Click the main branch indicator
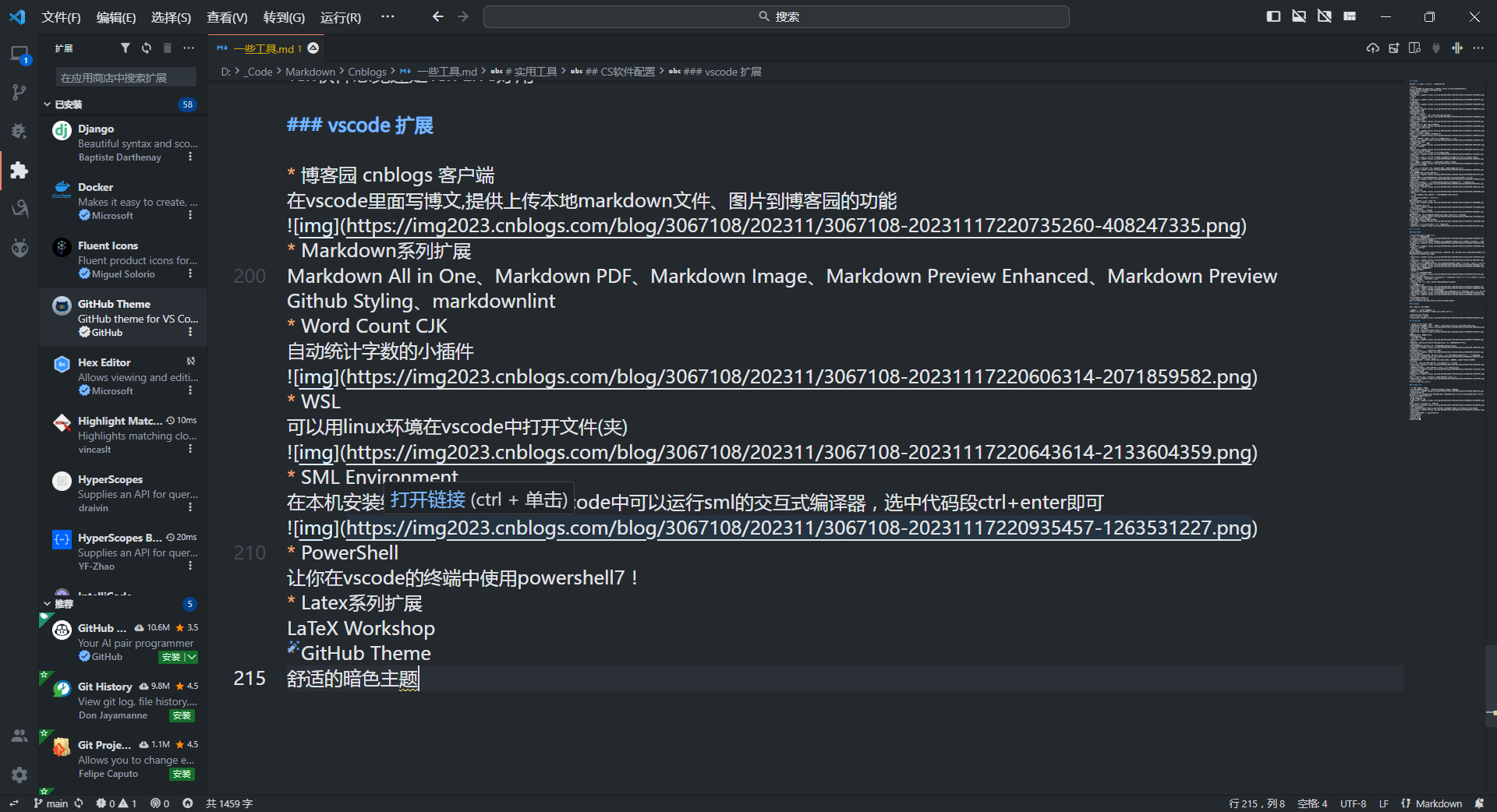The width and height of the screenshot is (1497, 812). tap(51, 803)
